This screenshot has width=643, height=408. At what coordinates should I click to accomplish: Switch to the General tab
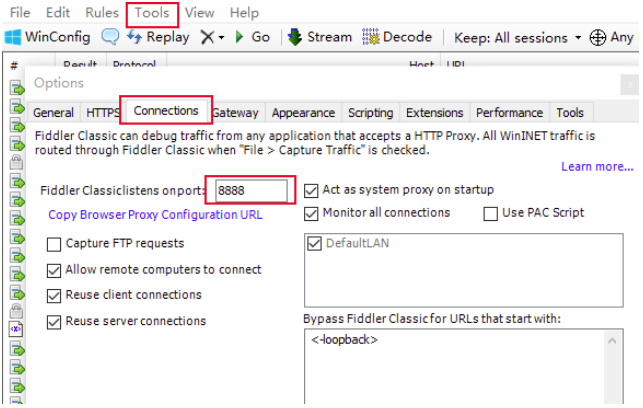pyautogui.click(x=53, y=112)
